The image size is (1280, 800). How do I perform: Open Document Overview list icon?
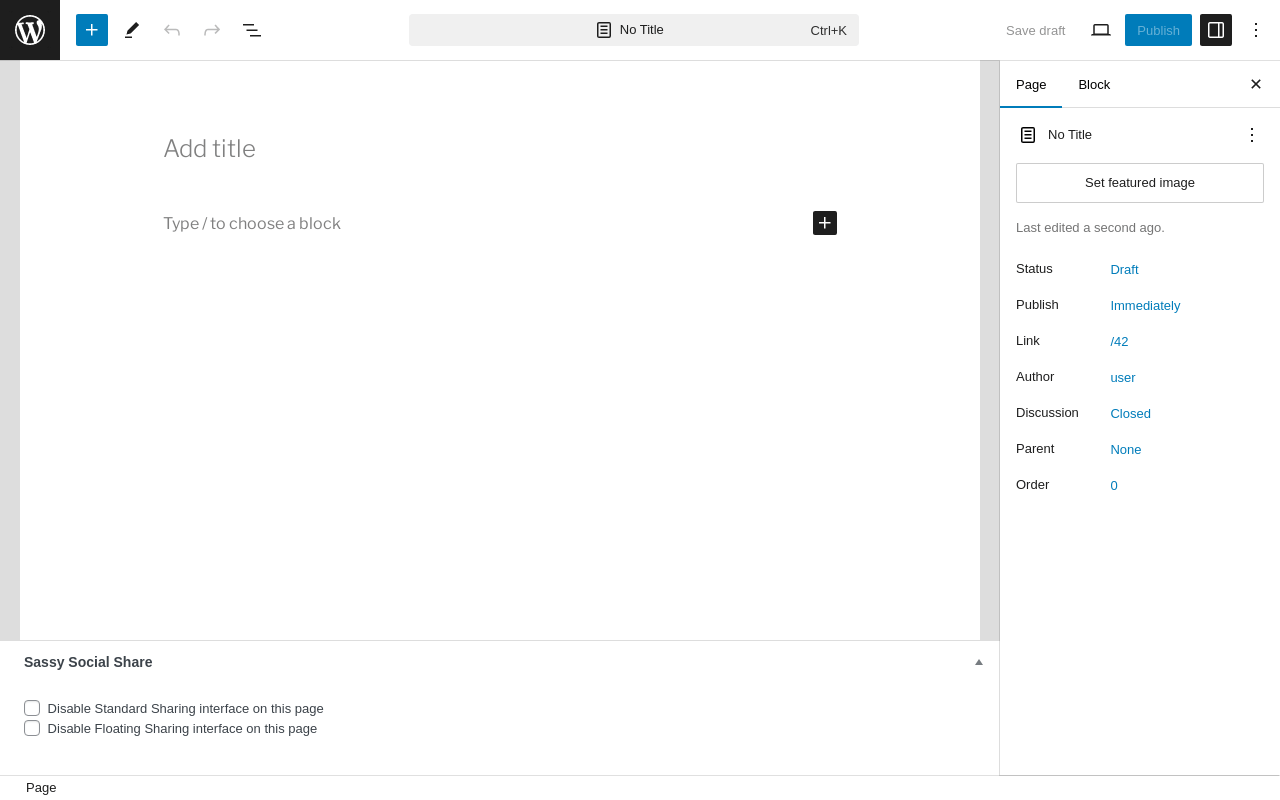[252, 30]
